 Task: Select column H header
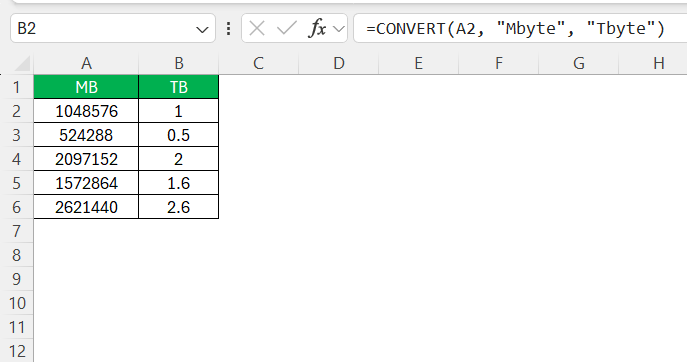(659, 64)
